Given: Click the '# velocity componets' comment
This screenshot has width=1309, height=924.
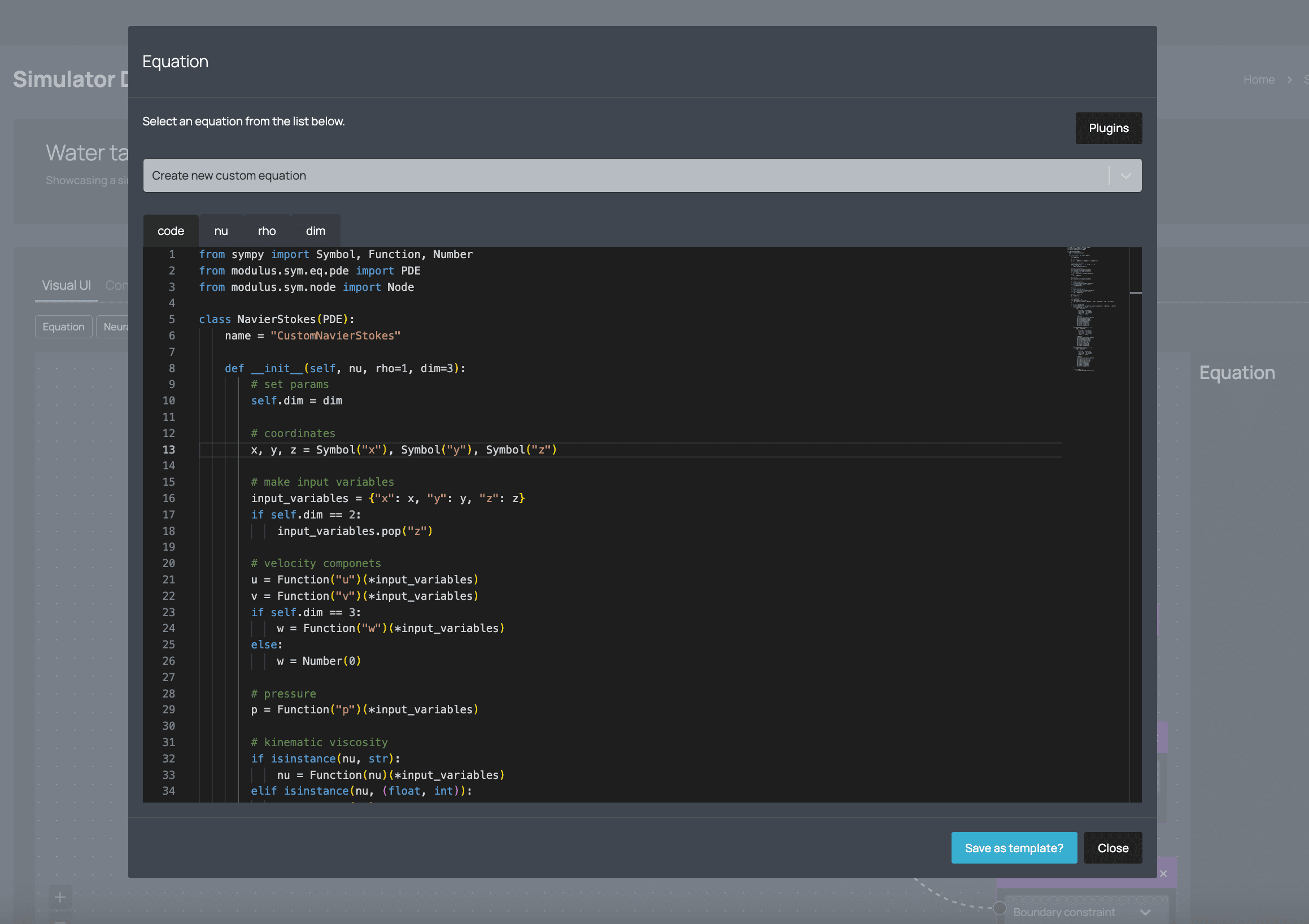Looking at the screenshot, I should click(316, 563).
